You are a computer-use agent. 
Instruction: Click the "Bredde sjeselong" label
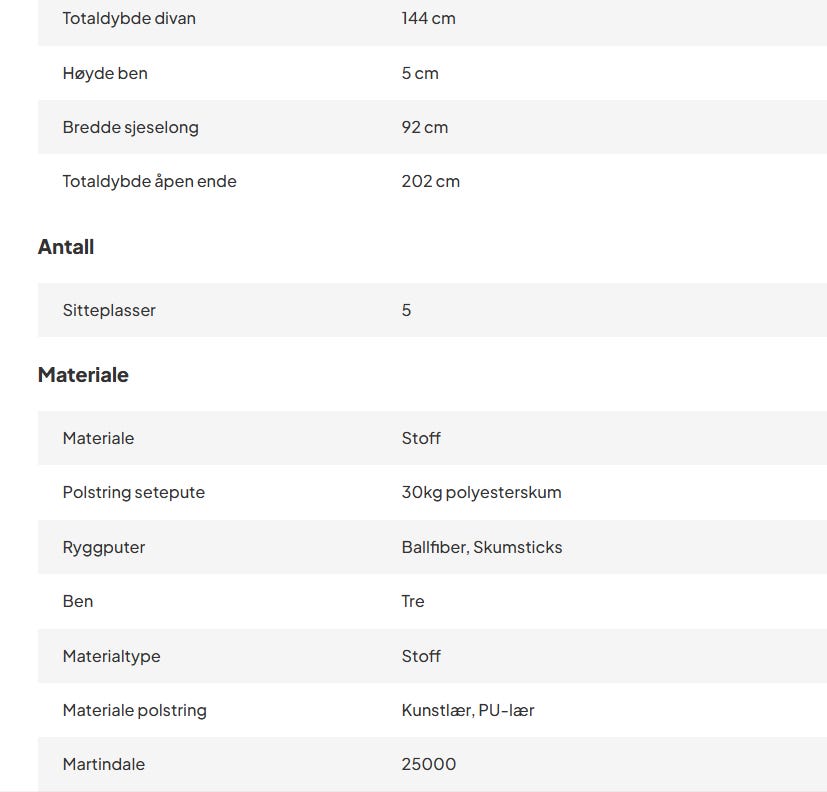point(130,127)
